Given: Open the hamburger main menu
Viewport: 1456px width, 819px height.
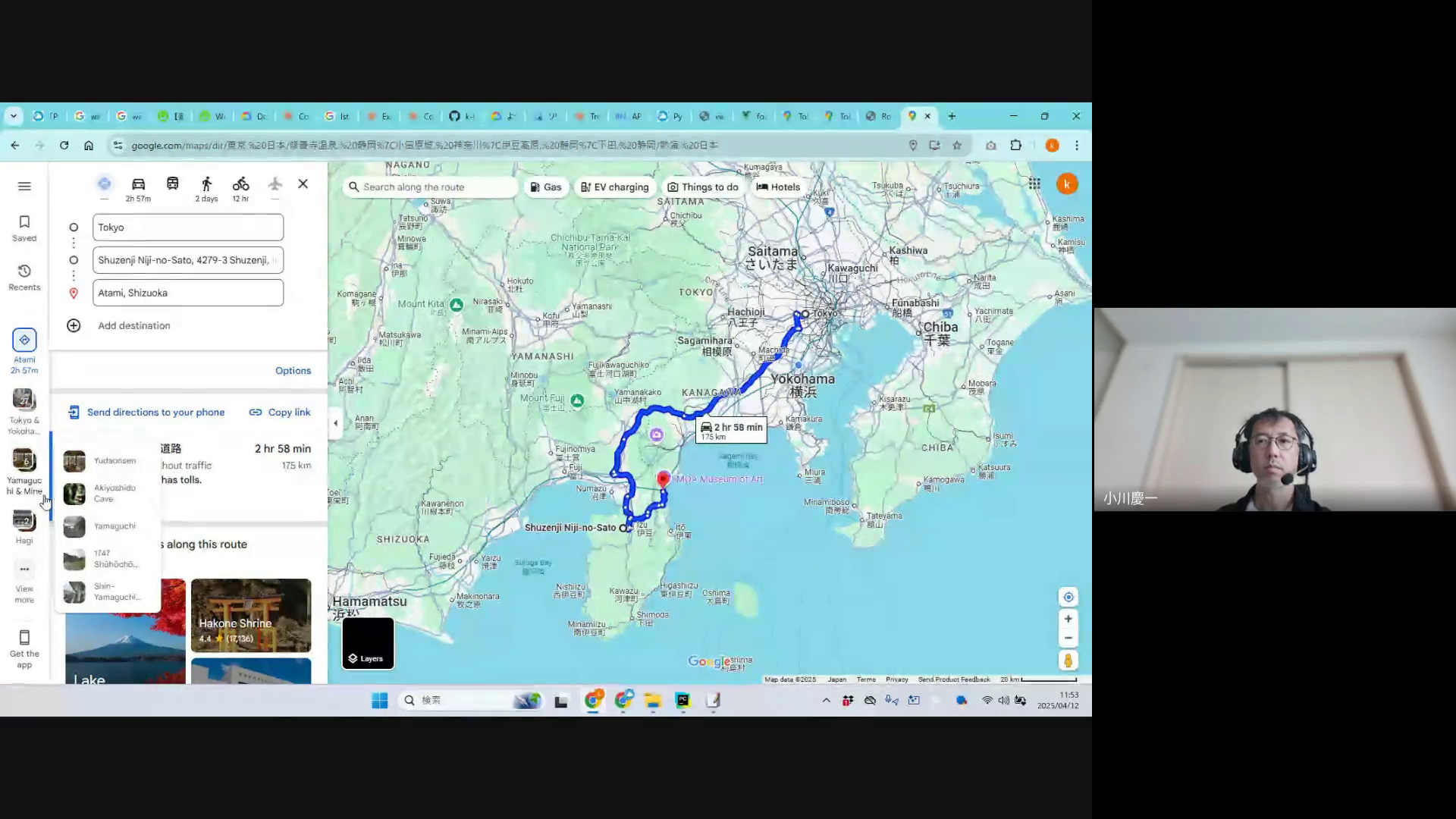Looking at the screenshot, I should [24, 187].
